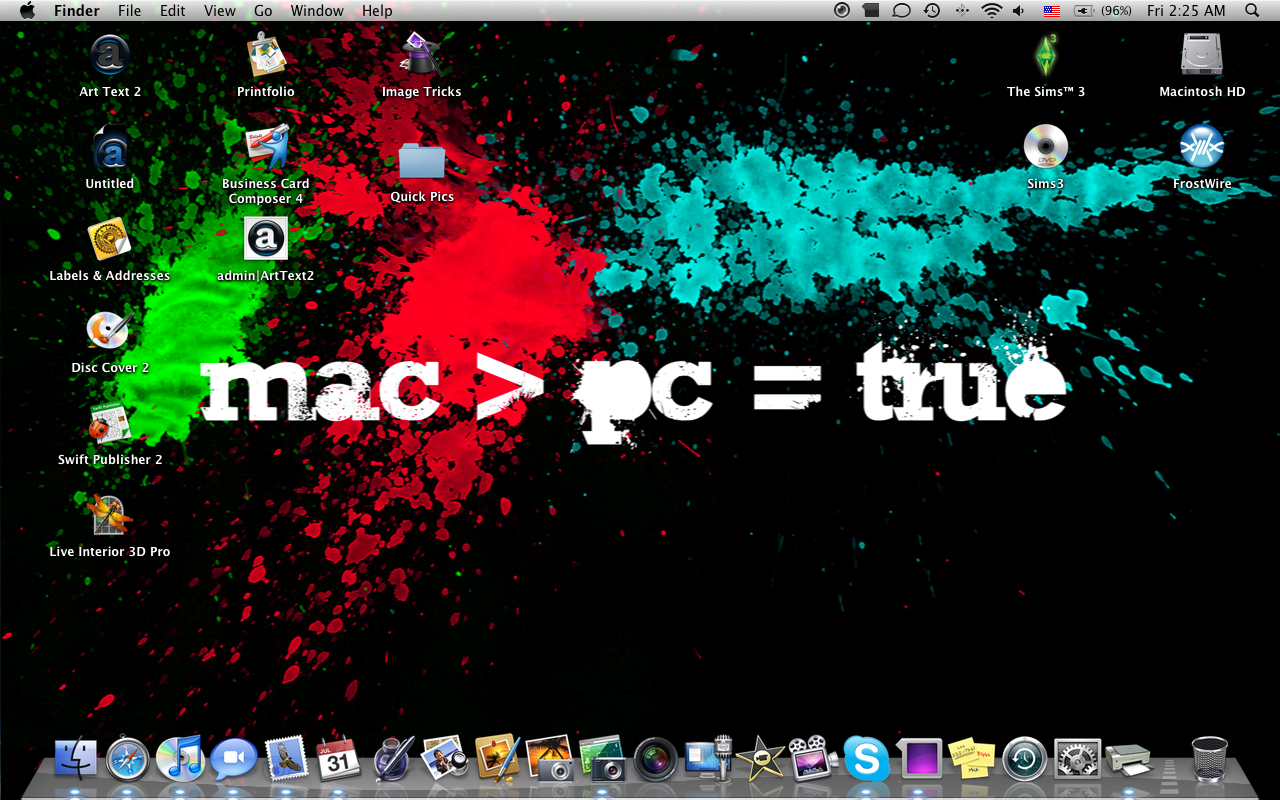The image size is (1280, 800).
Task: Open Skype from the Dock
Action: [866, 758]
